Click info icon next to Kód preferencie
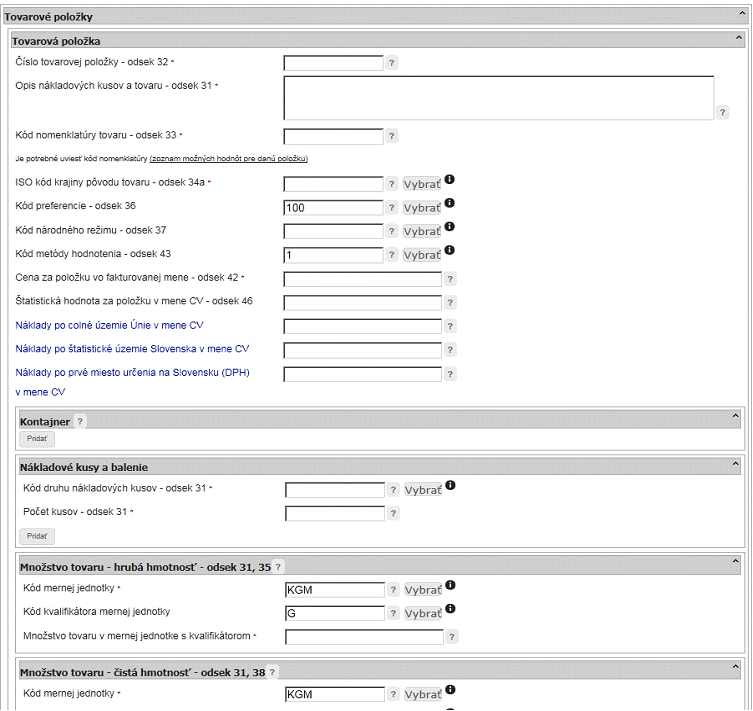This screenshot has width=753, height=711. (x=449, y=203)
